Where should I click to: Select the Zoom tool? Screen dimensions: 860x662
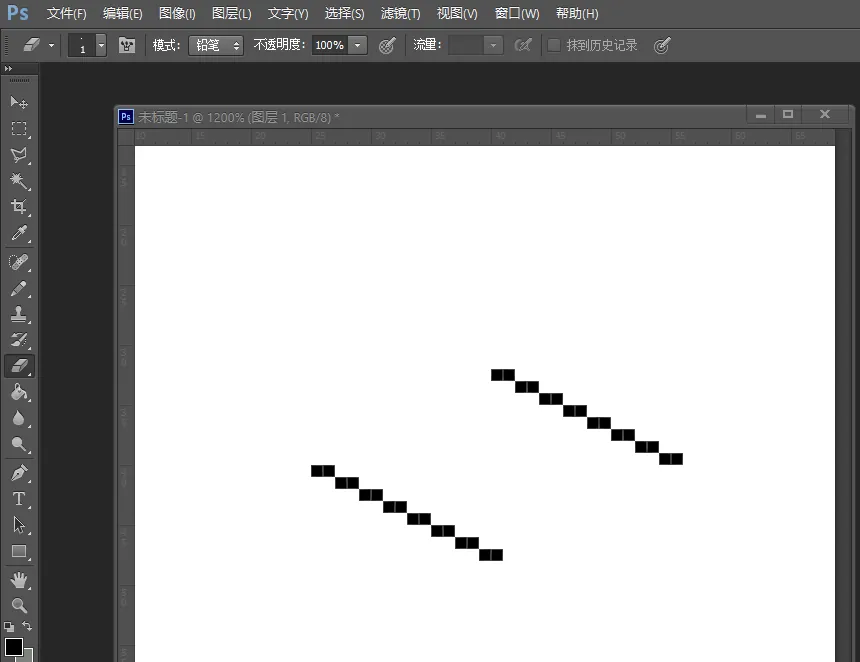coord(19,606)
